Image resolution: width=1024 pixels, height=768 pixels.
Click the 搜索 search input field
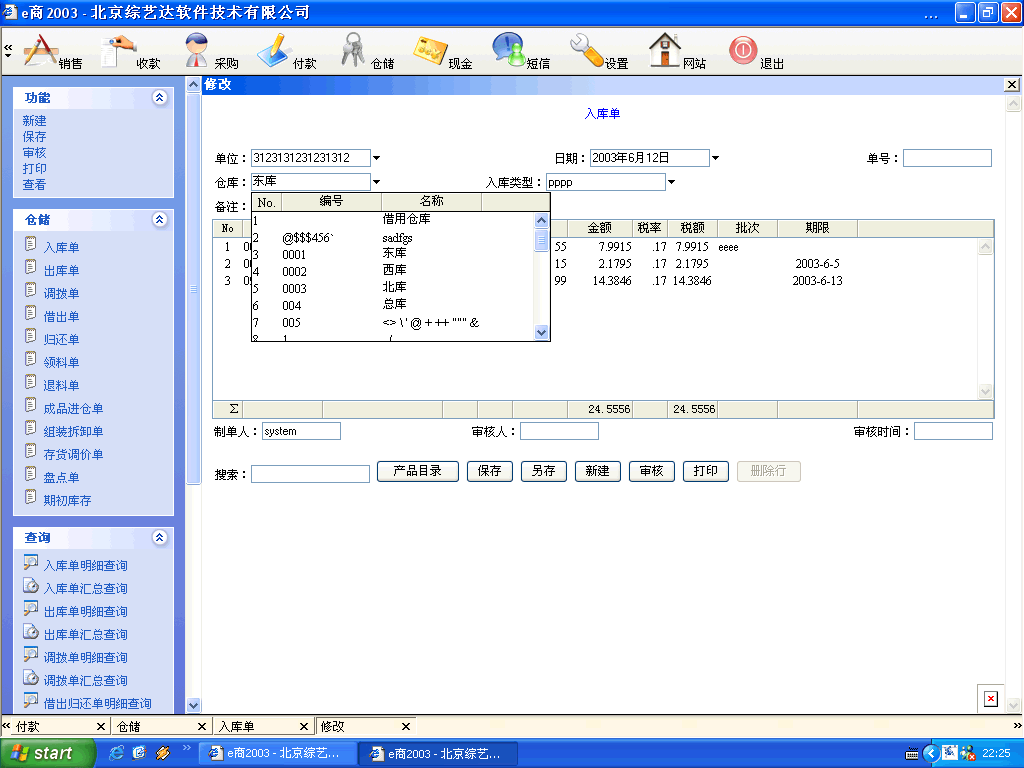pyautogui.click(x=310, y=474)
